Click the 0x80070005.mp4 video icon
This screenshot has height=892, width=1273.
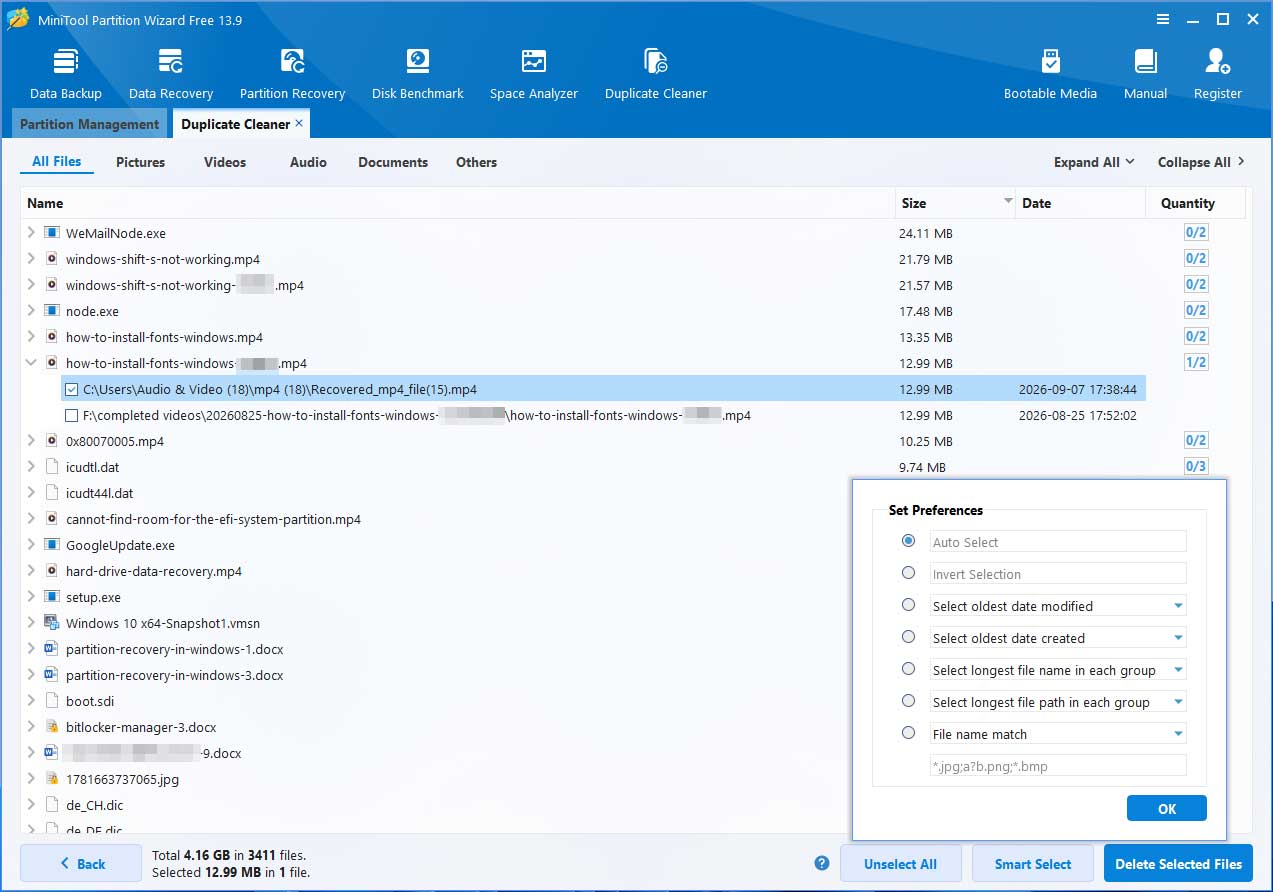pos(52,441)
